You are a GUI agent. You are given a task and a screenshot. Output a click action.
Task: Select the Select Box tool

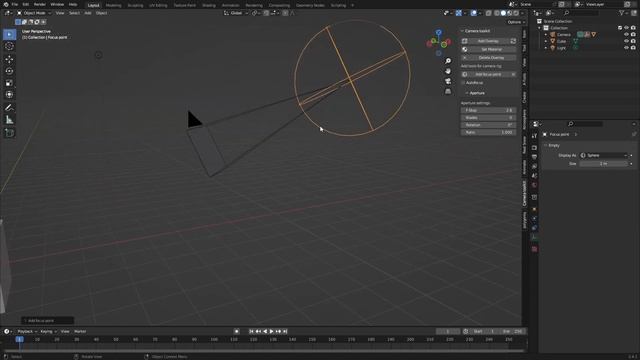point(9,34)
